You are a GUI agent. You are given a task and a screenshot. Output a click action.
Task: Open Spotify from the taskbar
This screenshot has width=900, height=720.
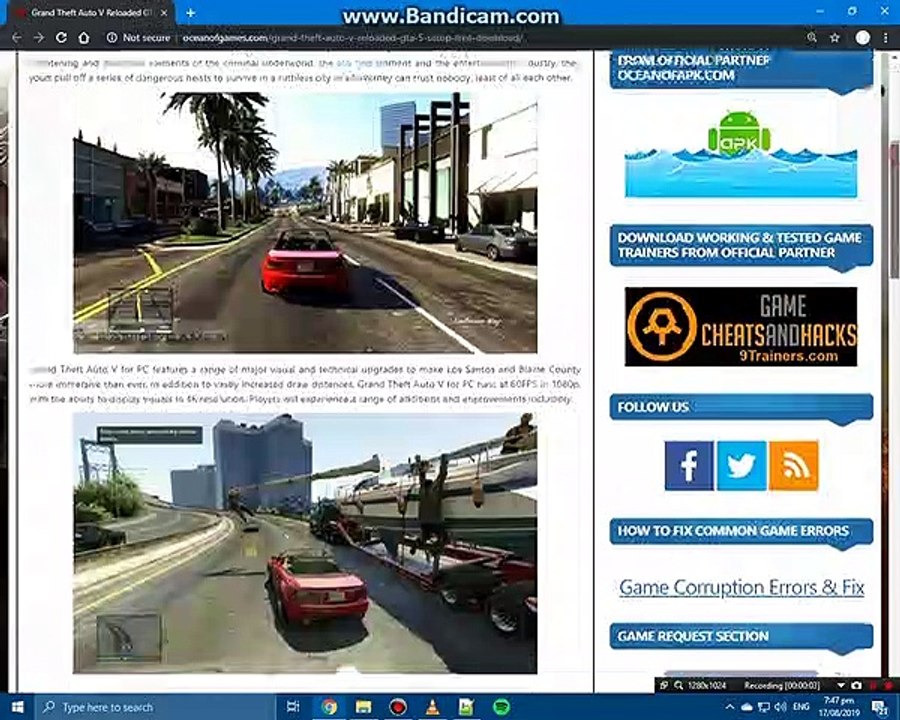(502, 707)
